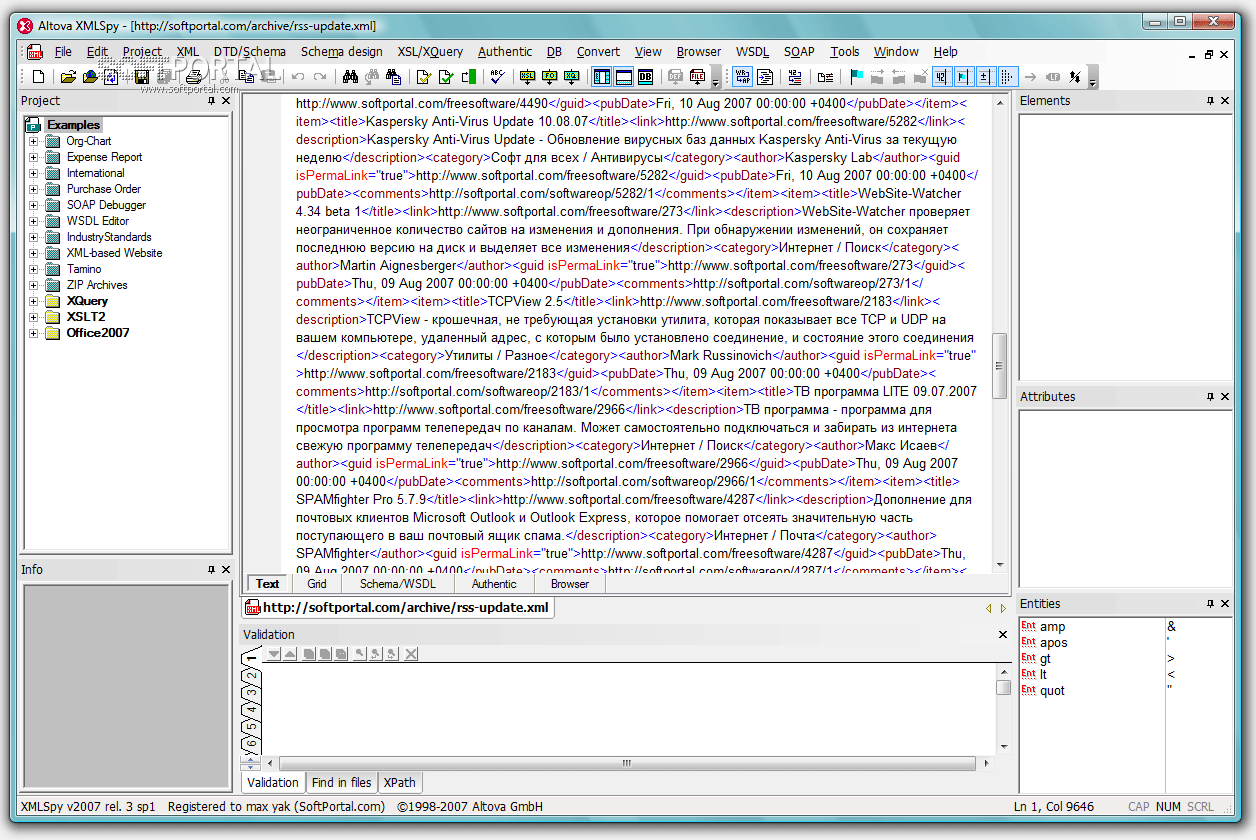The image size is (1256, 840).
Task: Toggle indentation guides button
Action: click(x=1008, y=77)
